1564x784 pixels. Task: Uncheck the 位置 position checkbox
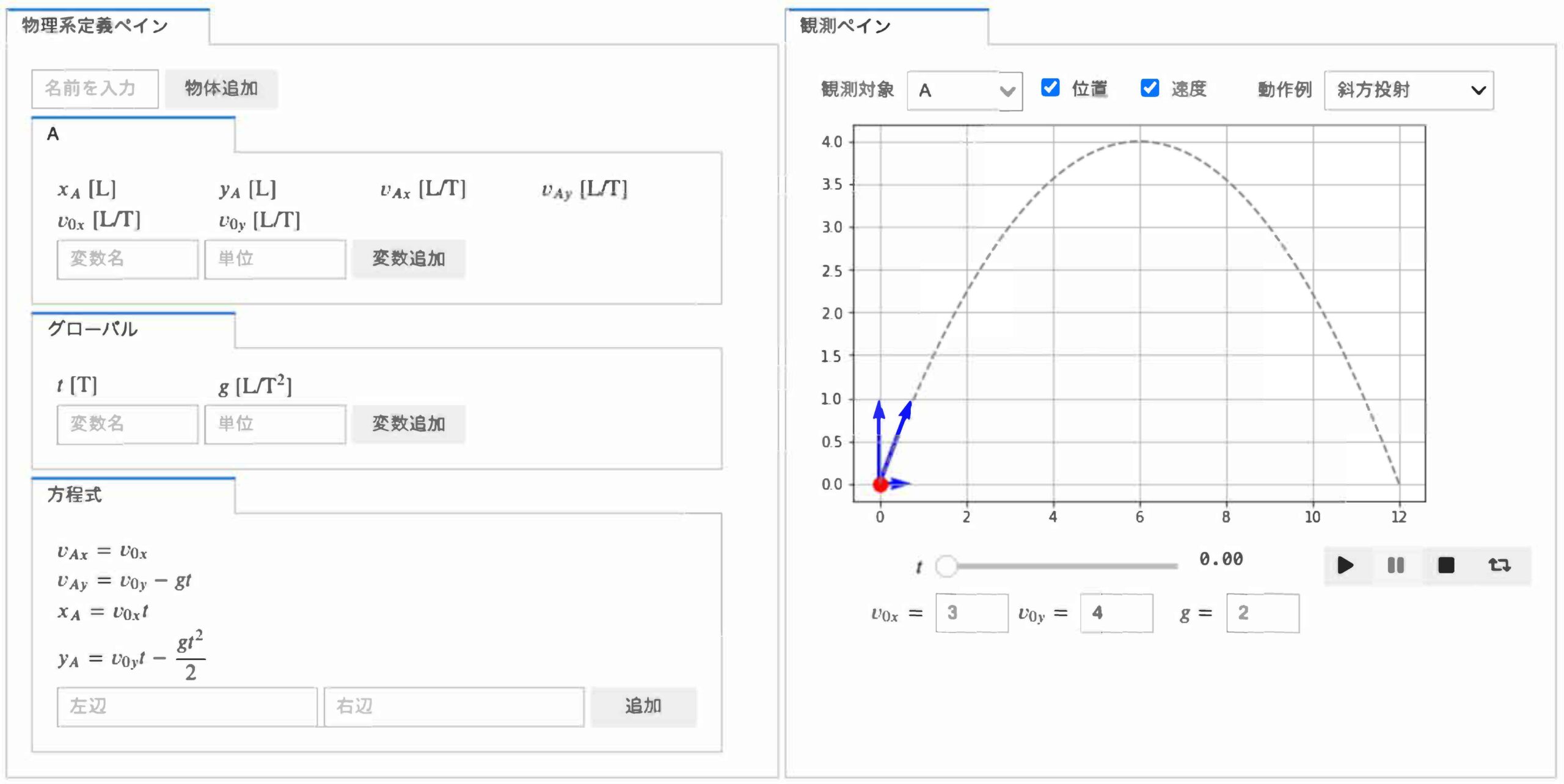pyautogui.click(x=1050, y=88)
